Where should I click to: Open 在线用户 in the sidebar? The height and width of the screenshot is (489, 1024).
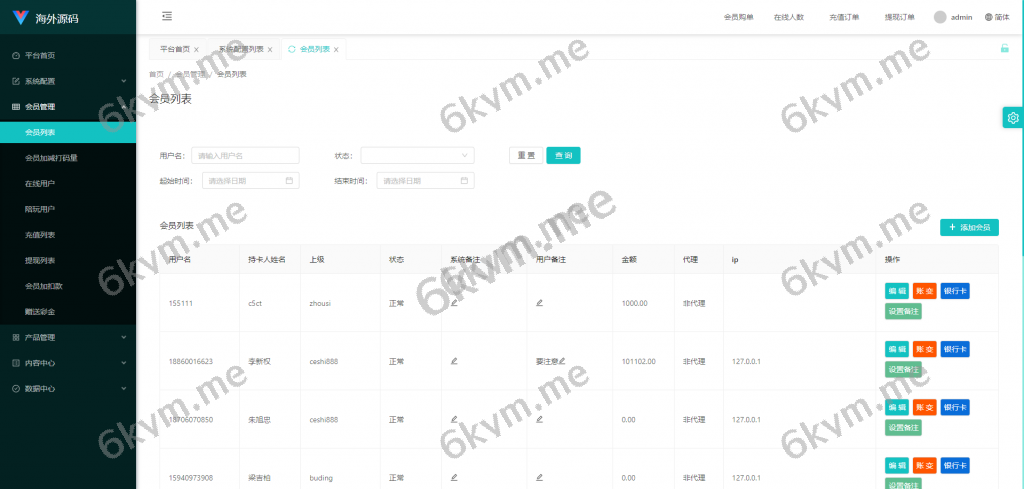click(68, 183)
